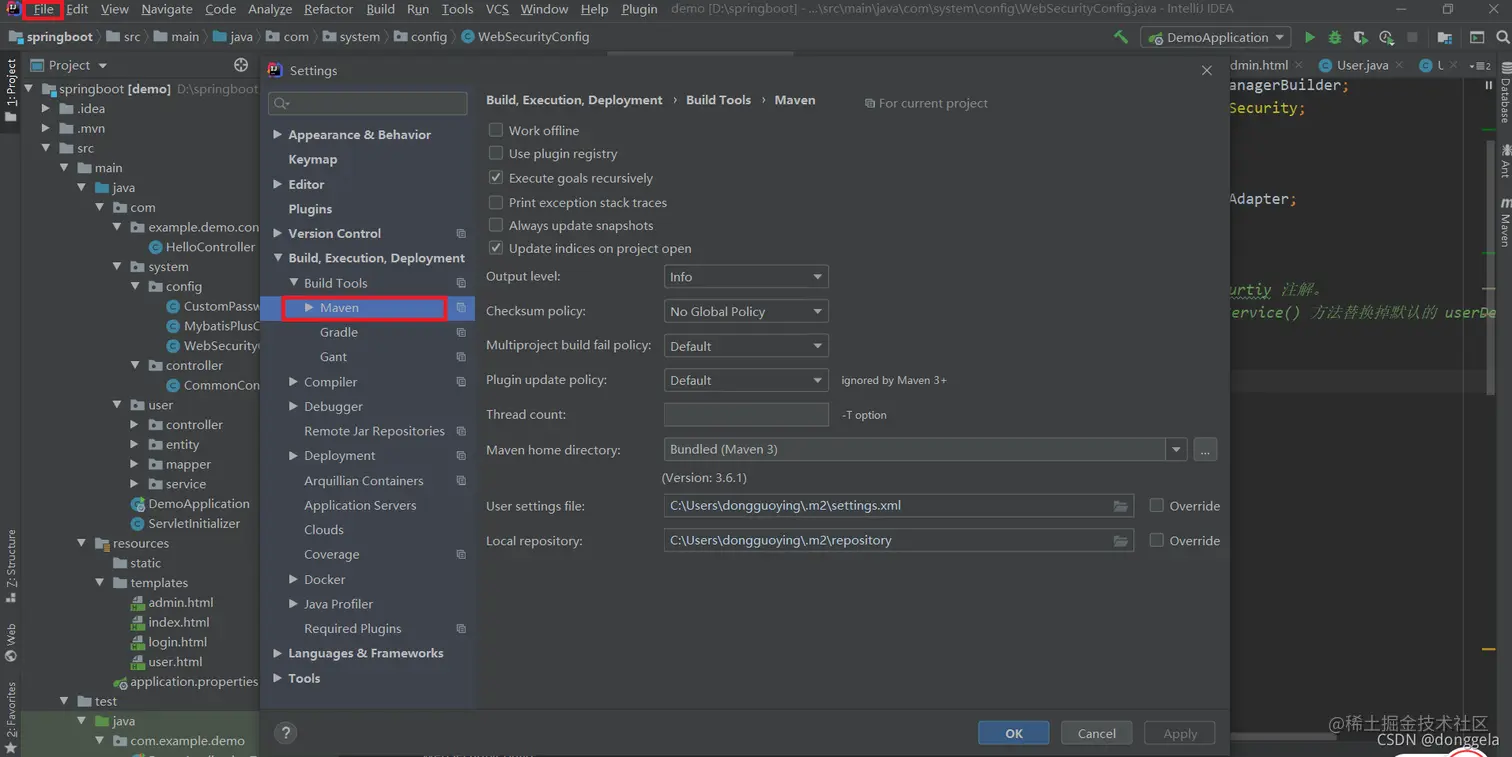Check Override for User settings file
This screenshot has height=757, width=1512.
pyautogui.click(x=1157, y=505)
